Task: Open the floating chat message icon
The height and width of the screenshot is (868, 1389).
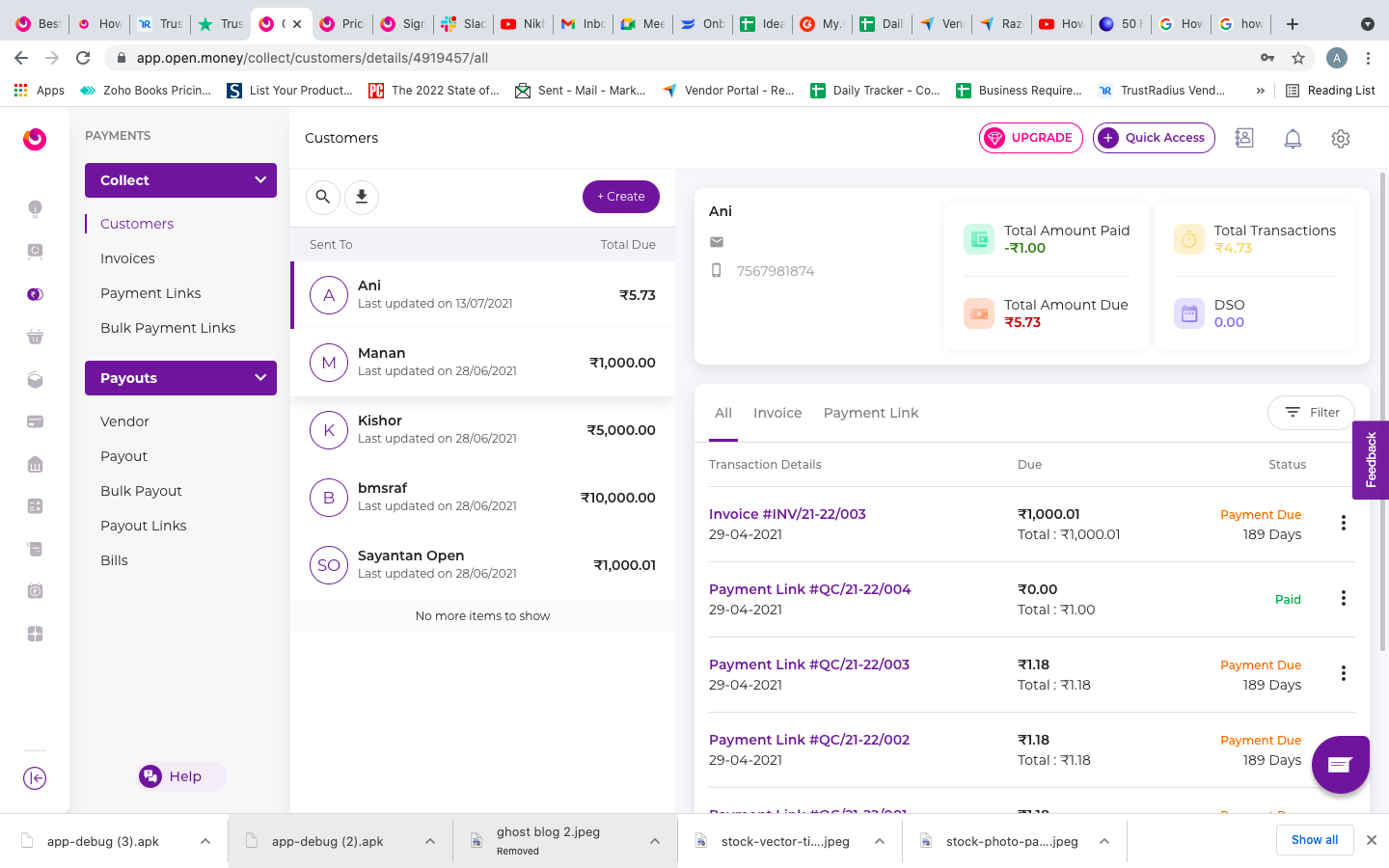Action: [1340, 765]
